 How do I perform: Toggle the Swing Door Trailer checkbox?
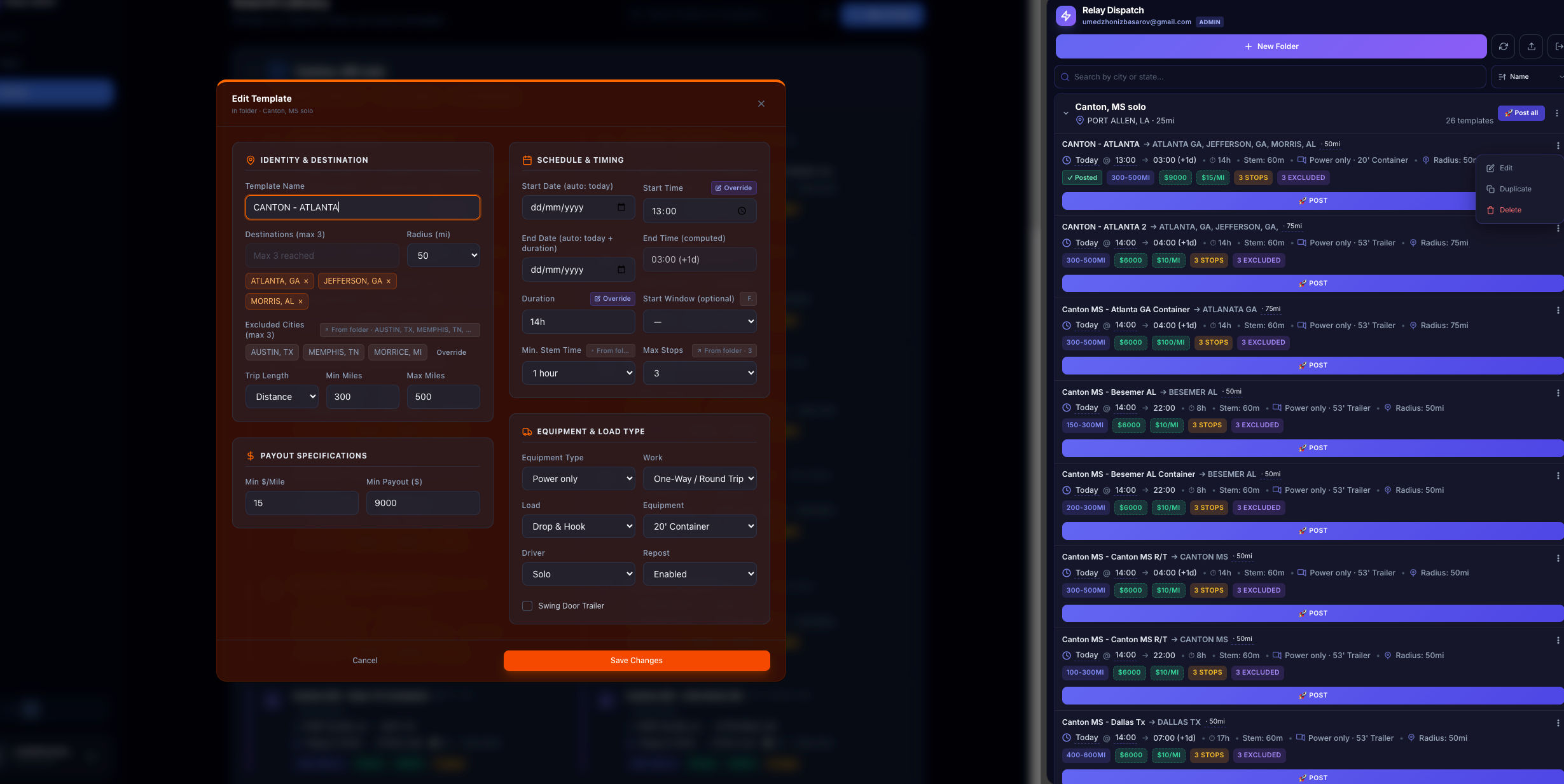tap(527, 606)
